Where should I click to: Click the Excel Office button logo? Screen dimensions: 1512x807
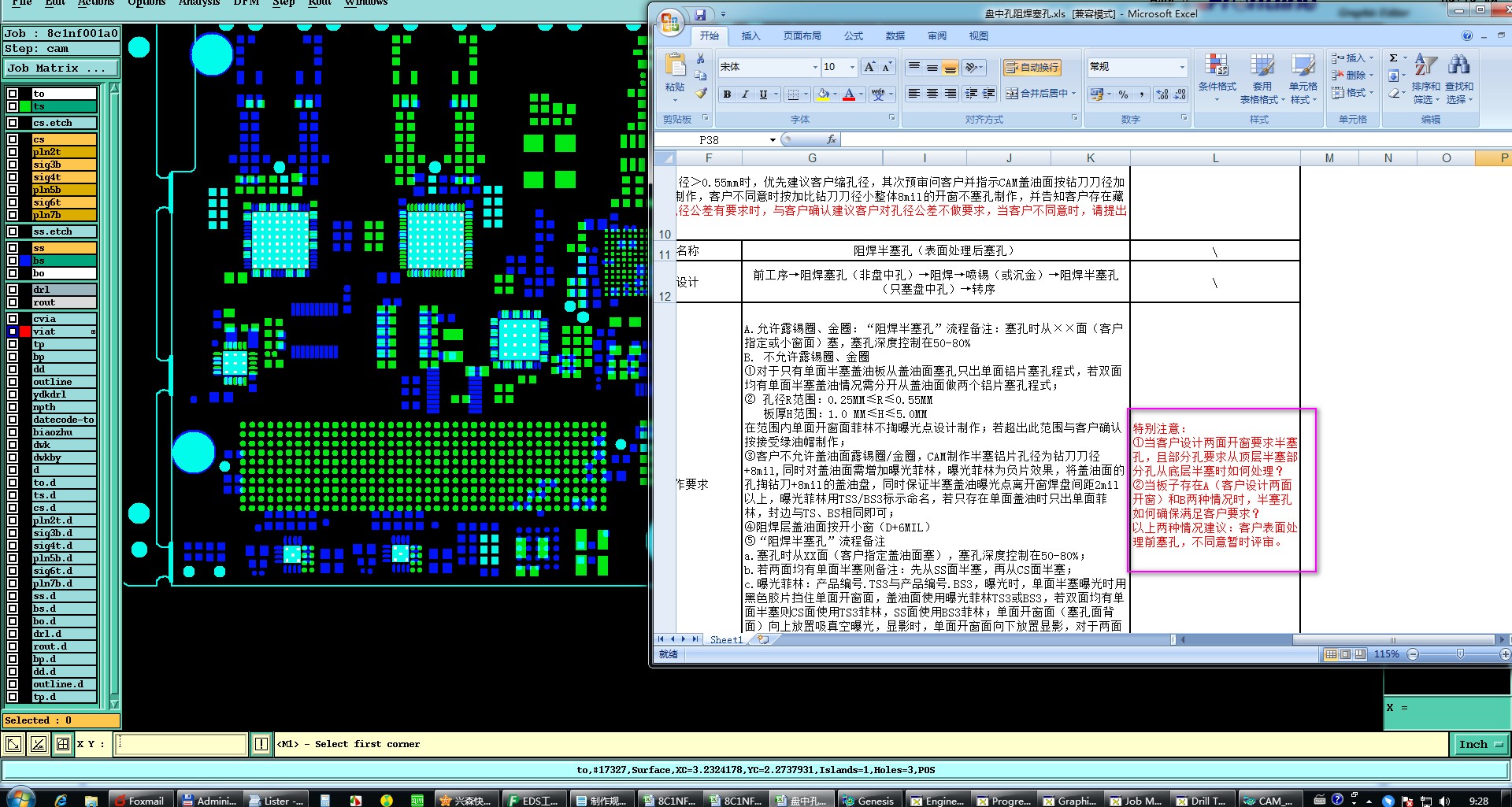tap(670, 21)
